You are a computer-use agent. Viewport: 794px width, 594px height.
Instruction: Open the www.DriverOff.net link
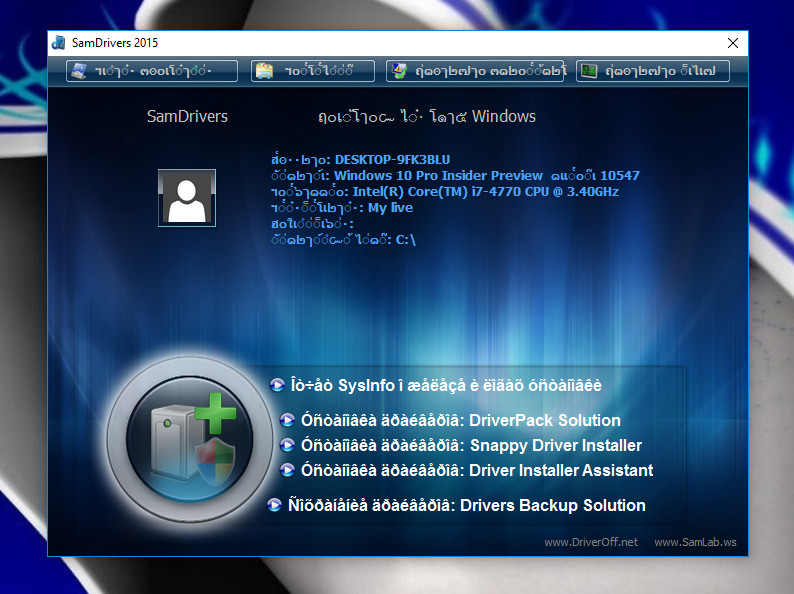[x=591, y=542]
